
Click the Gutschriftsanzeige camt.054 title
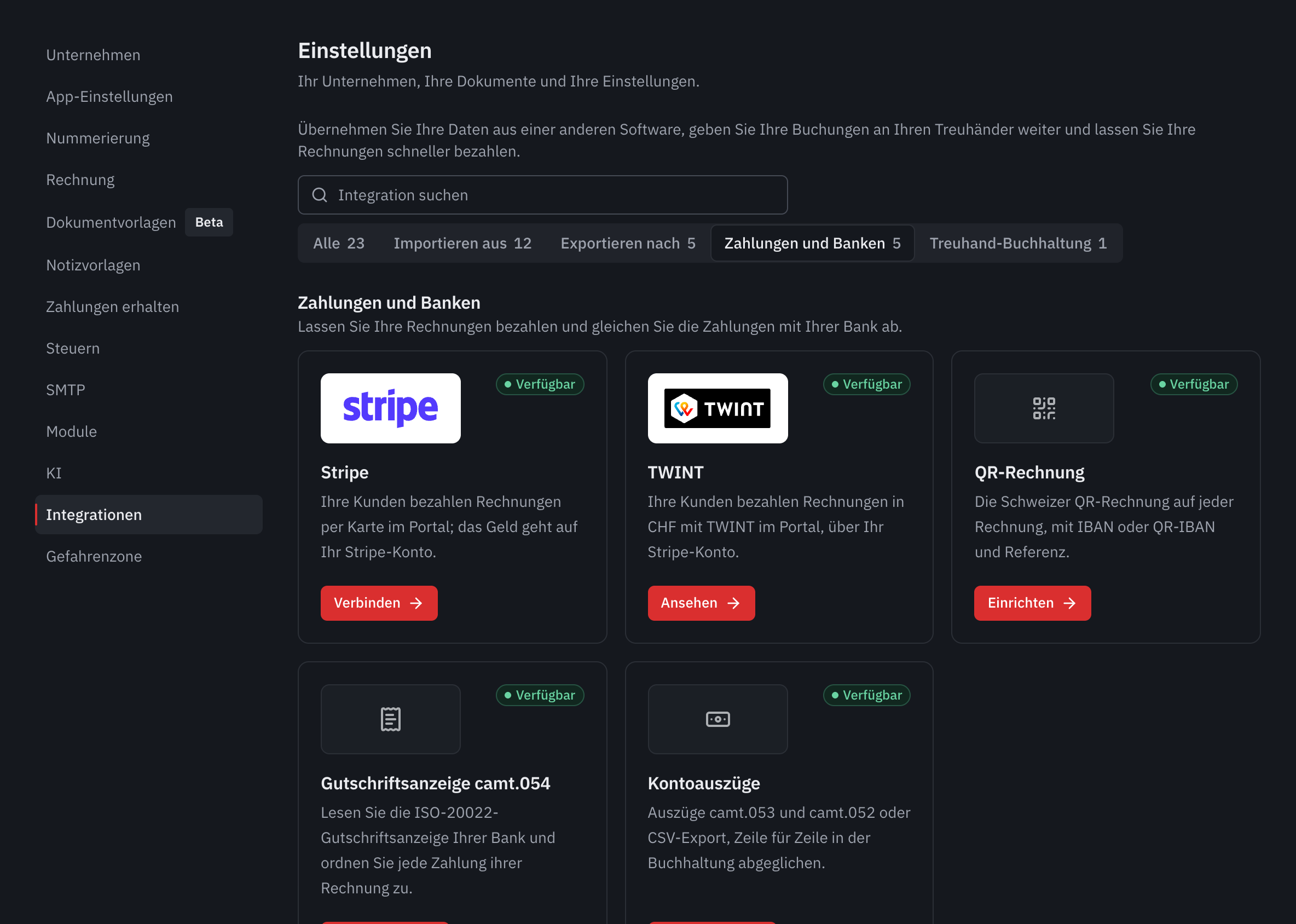pos(435,783)
